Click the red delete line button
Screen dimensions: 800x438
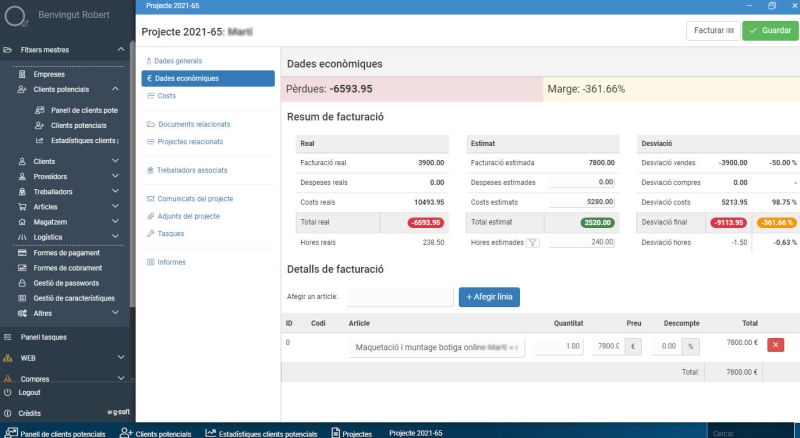[775, 345]
